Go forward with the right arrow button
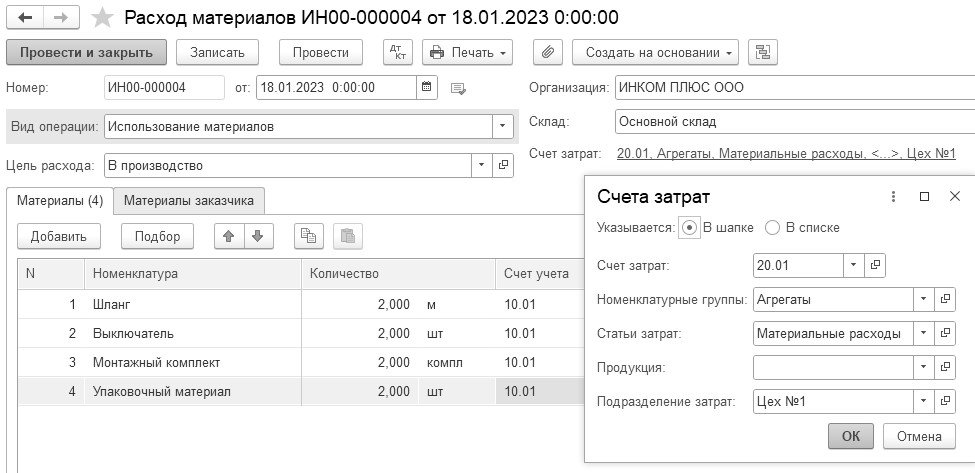The image size is (975, 473). click(61, 18)
